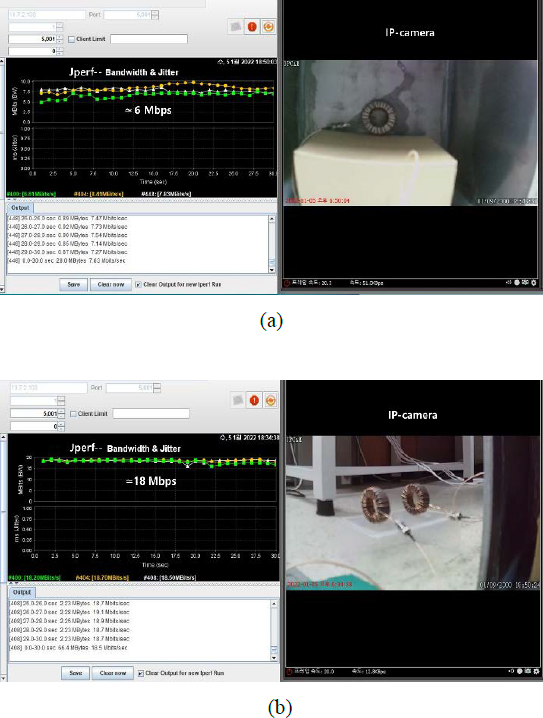The width and height of the screenshot is (543, 718).
Task: Click the gear settings icon in camera (a)
Action: click(533, 283)
